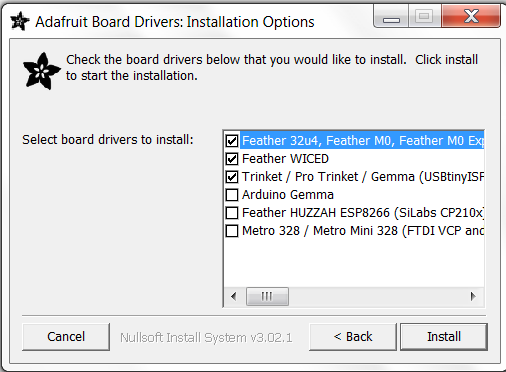Click the Adafruit star icon in title bar
The image size is (506, 372).
point(20,21)
